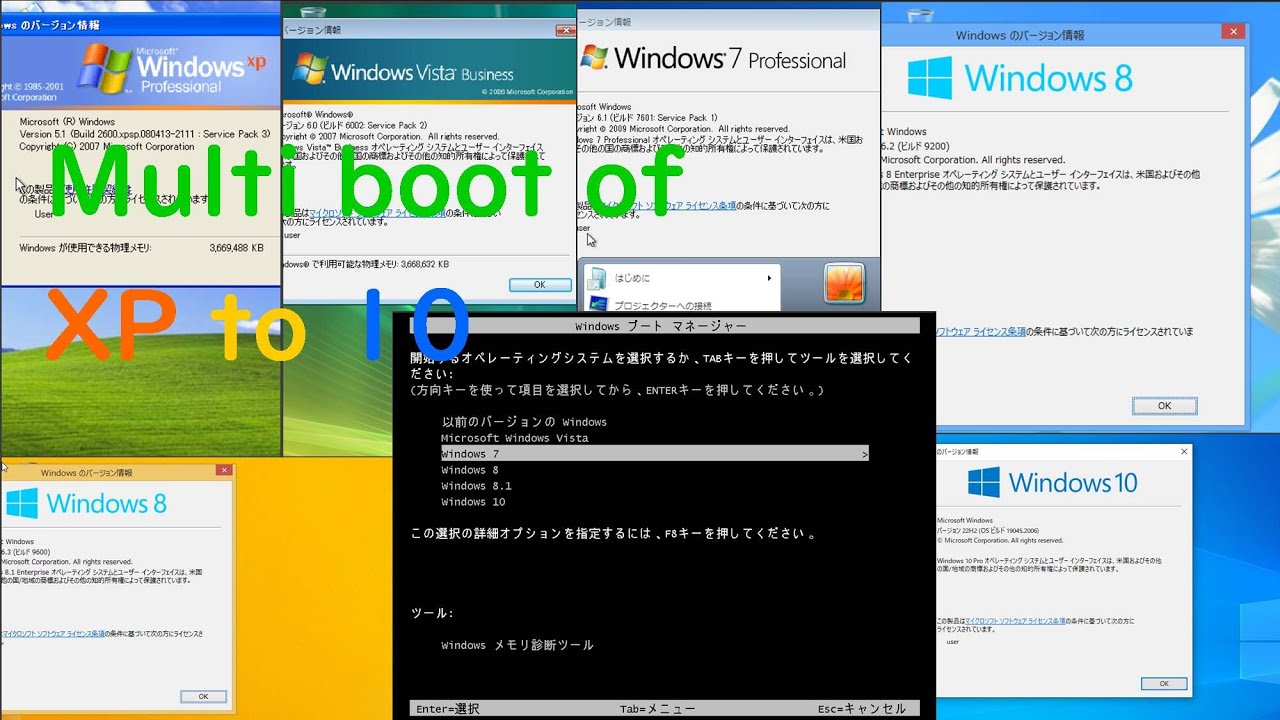1280x720 pixels.
Task: Click OK in the Windows 8 build 9200 dialog
Action: click(1164, 406)
